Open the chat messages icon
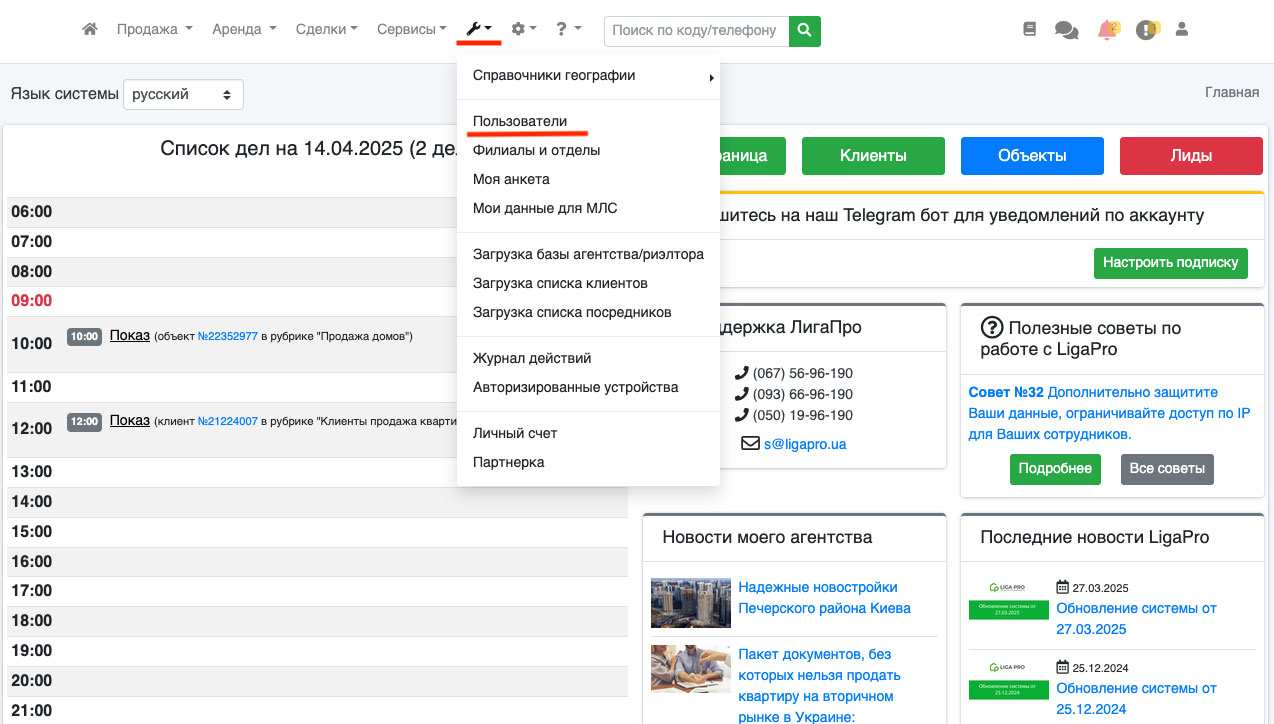The height and width of the screenshot is (724, 1274). click(1066, 30)
